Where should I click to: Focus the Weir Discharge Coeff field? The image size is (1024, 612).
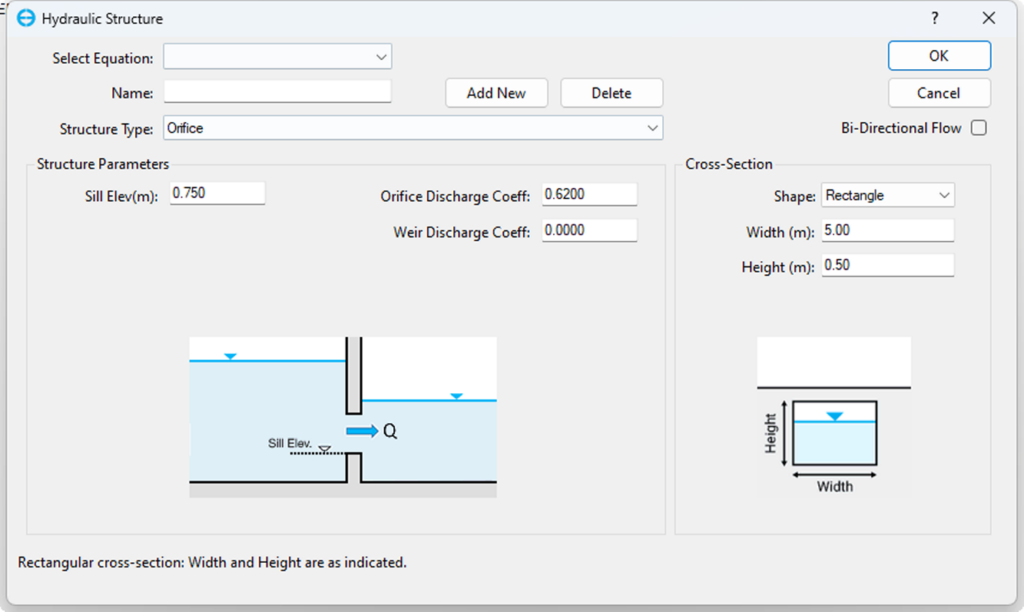589,231
